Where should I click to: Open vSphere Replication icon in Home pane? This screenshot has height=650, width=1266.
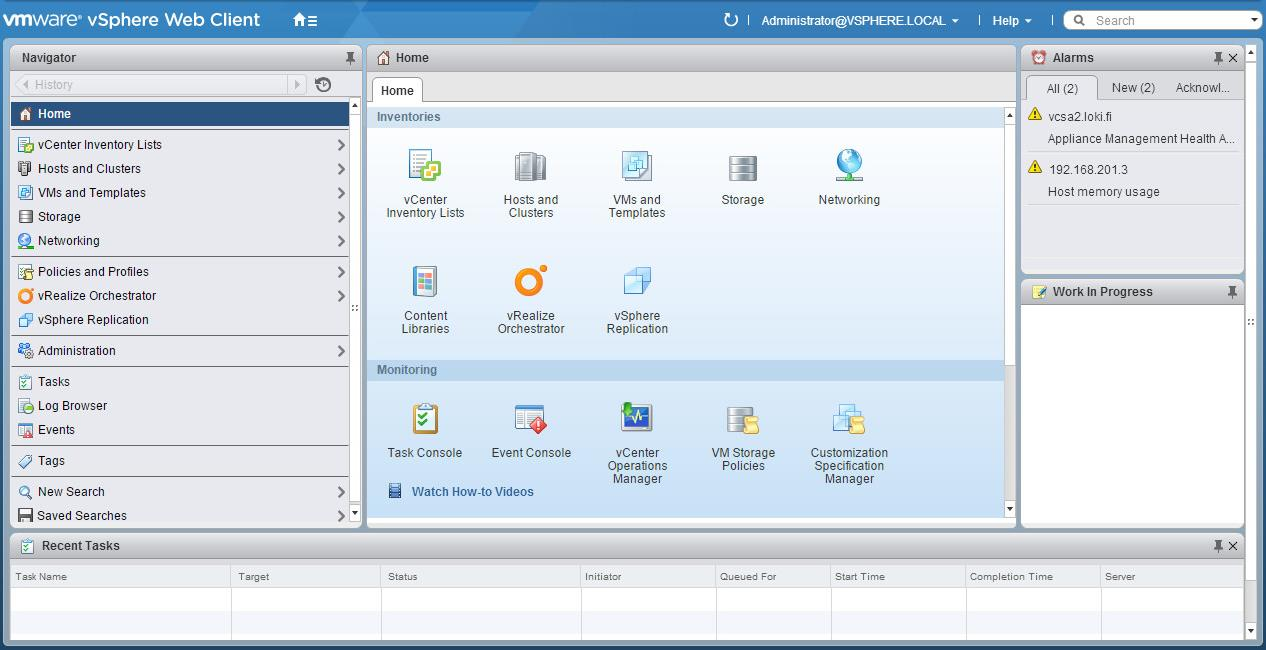(637, 282)
